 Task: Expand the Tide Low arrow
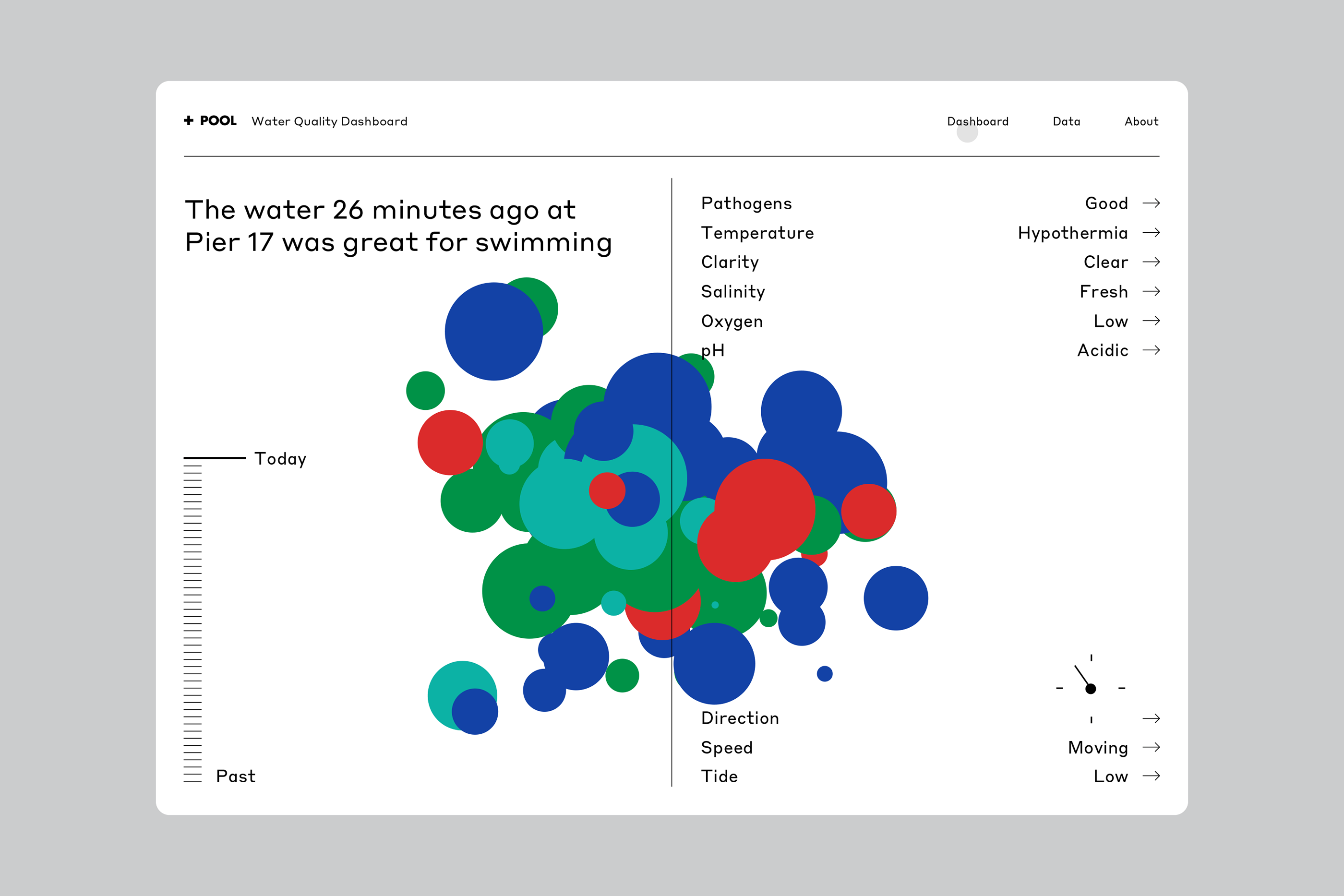[1151, 776]
